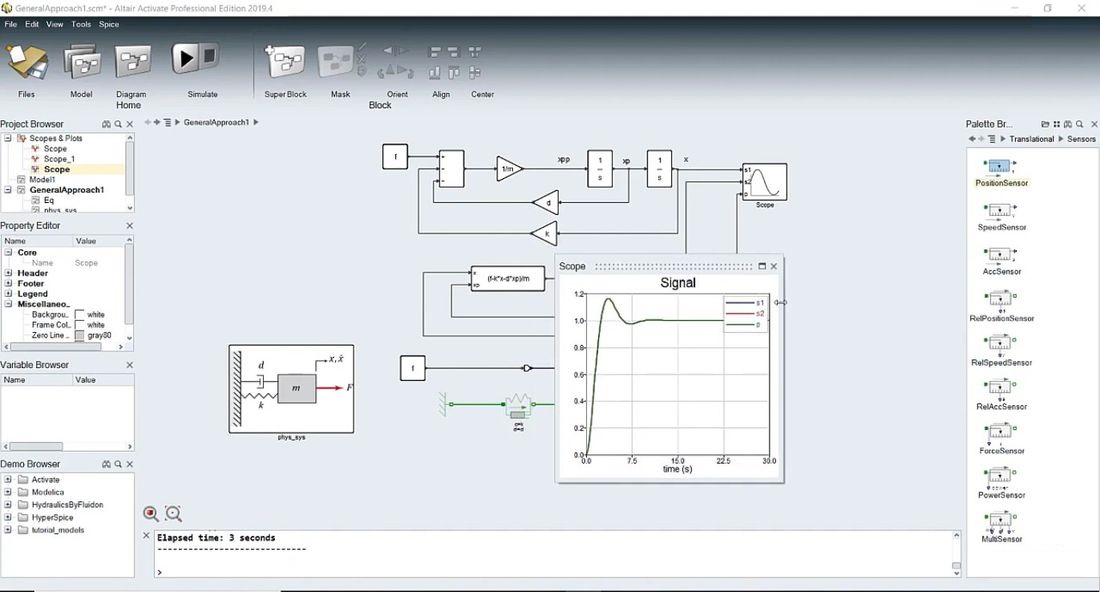Click the Super Block icon

click(285, 61)
